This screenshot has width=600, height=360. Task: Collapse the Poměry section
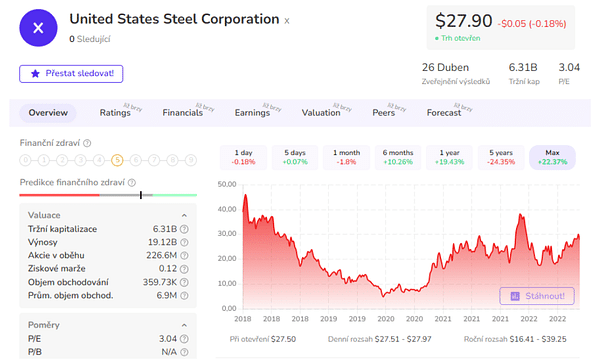[x=184, y=325]
